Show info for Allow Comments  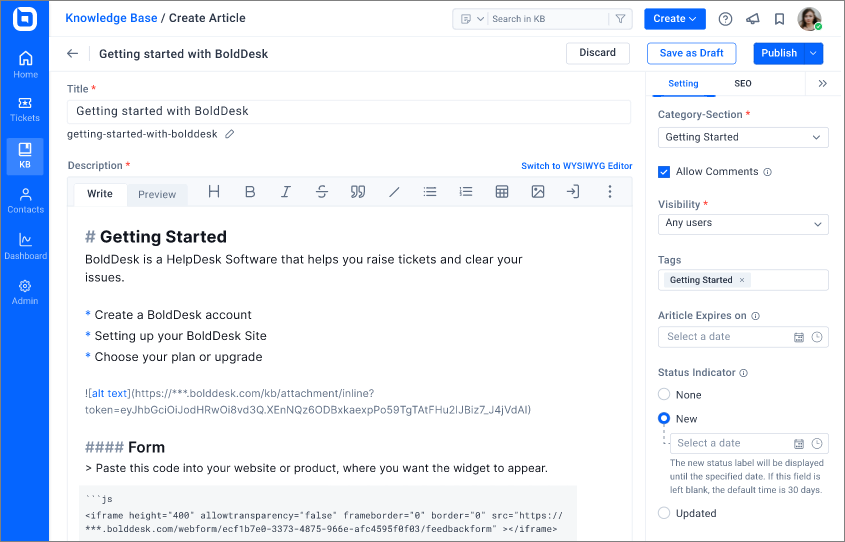767,172
